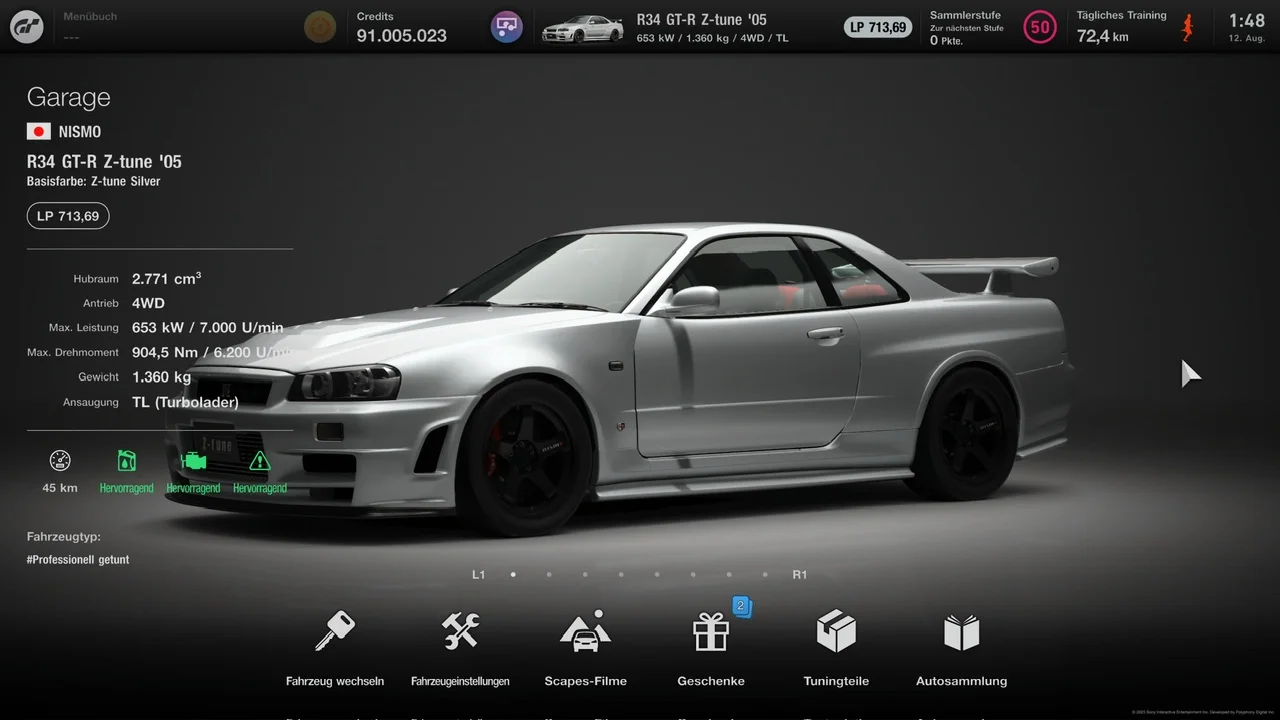The height and width of the screenshot is (720, 1280).
Task: Open the purple garage car icon
Action: [x=507, y=27]
